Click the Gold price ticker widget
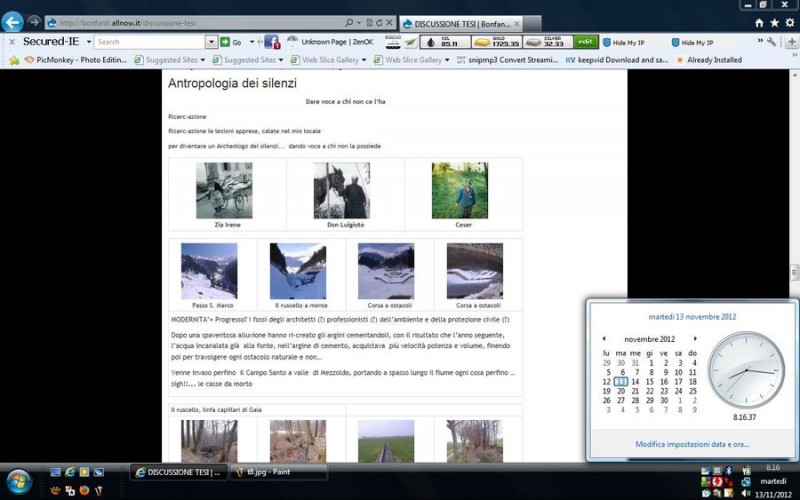Image resolution: width=800 pixels, height=500 pixels. pyautogui.click(x=495, y=42)
